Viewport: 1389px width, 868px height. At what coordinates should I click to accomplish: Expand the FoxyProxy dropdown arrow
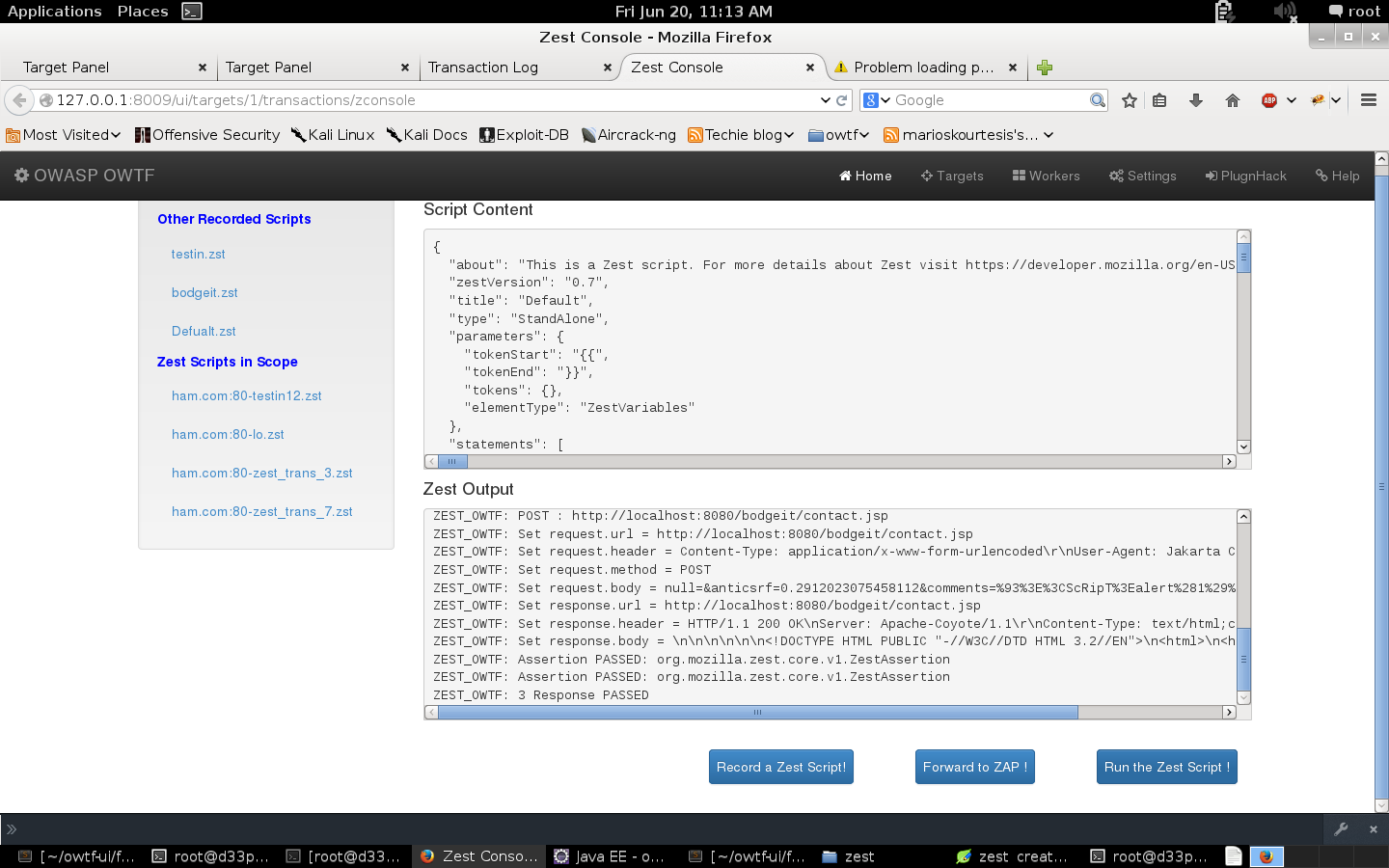coord(1336,100)
